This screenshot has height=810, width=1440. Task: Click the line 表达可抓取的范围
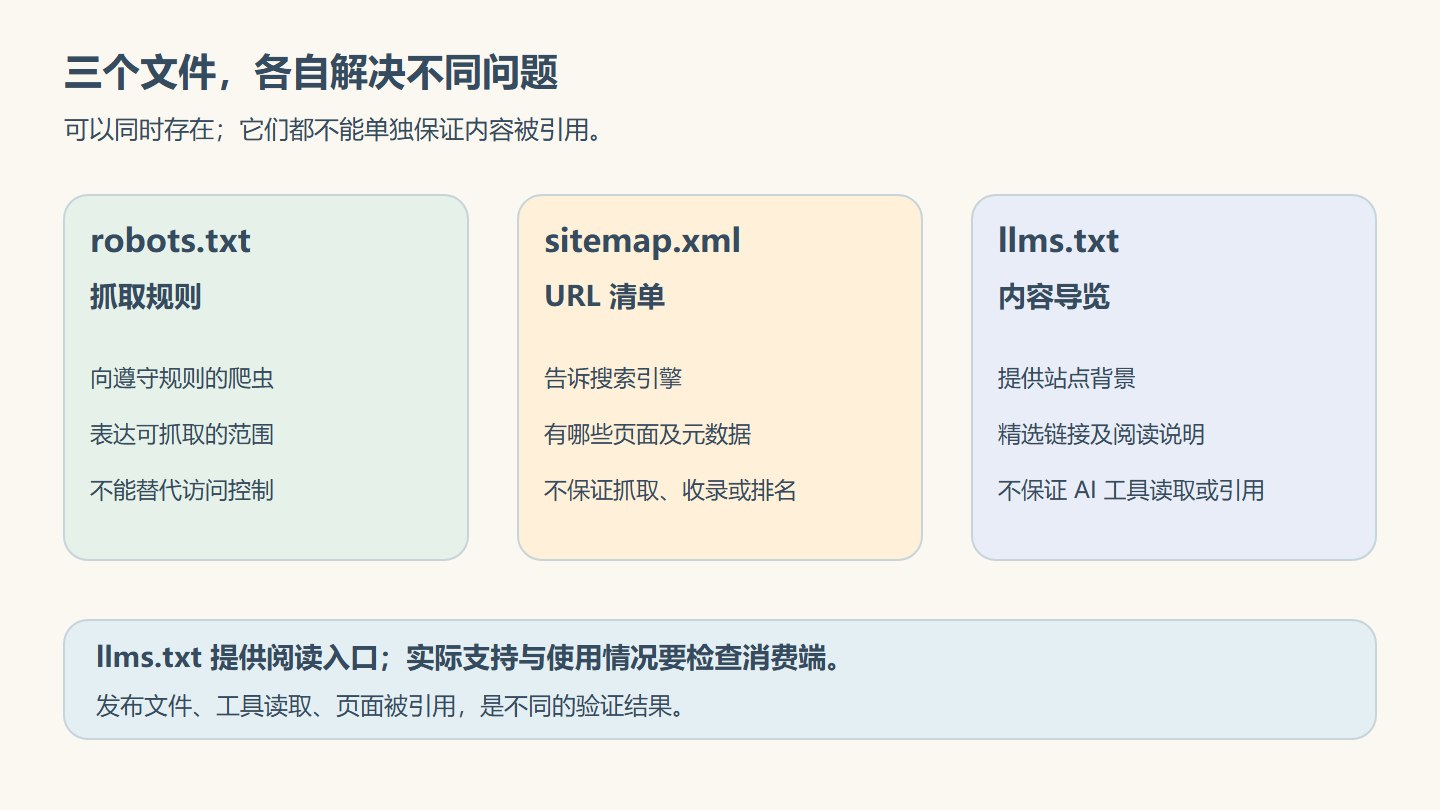pos(182,435)
